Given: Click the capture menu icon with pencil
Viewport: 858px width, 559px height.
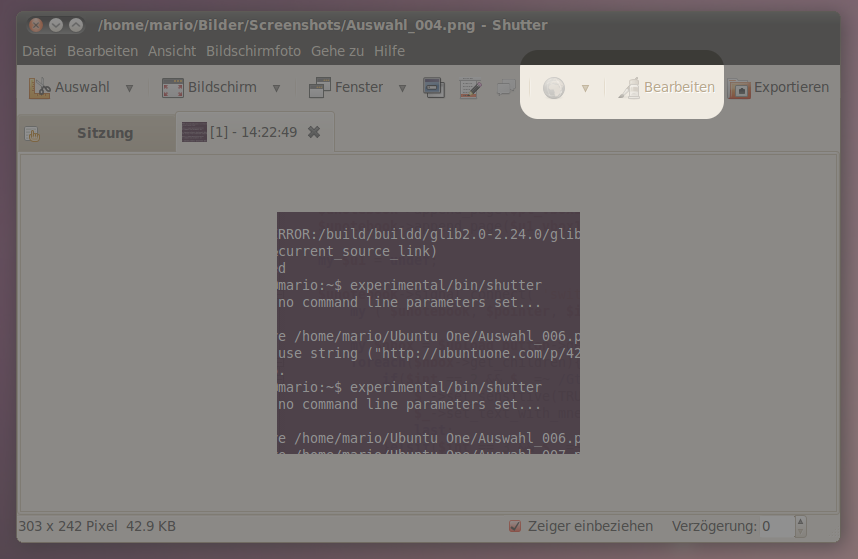Looking at the screenshot, I should [x=470, y=88].
